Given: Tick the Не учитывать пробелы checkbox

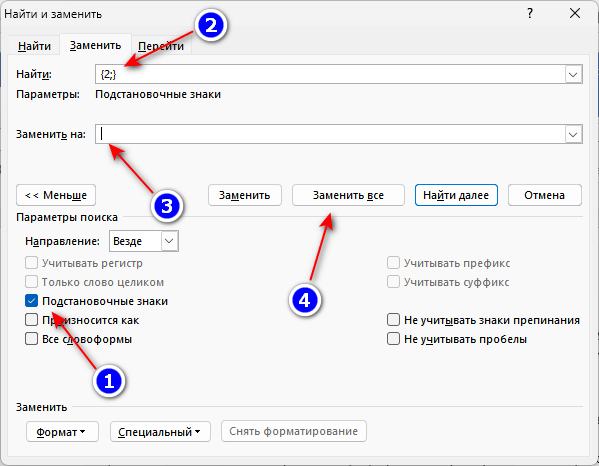Looking at the screenshot, I should (x=393, y=339).
